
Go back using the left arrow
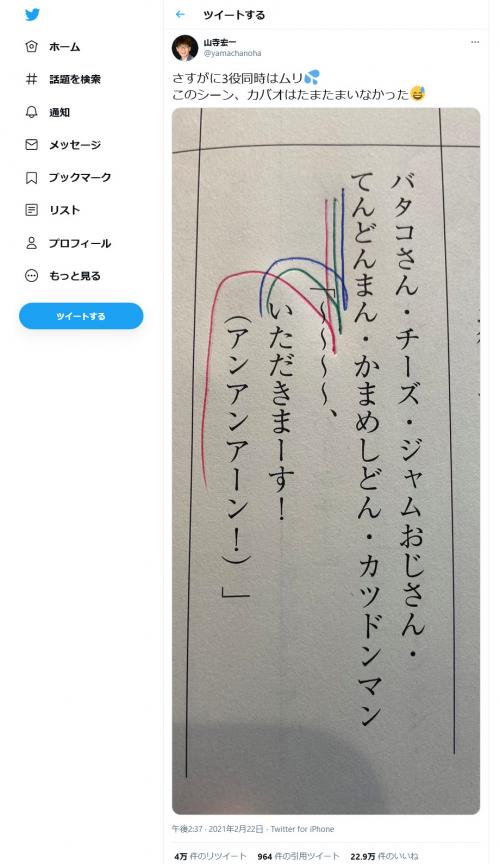(180, 15)
